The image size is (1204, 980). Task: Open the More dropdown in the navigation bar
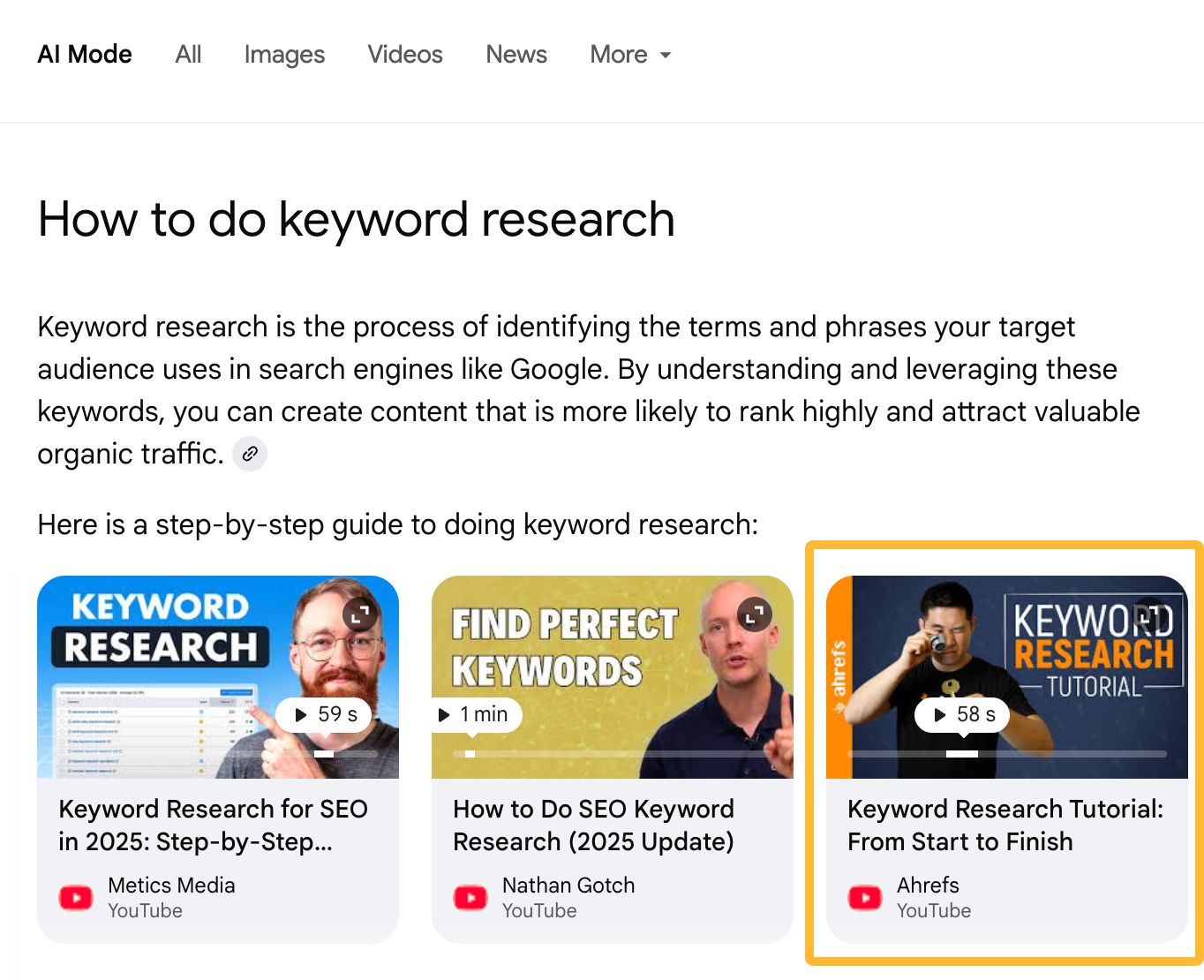click(x=629, y=54)
